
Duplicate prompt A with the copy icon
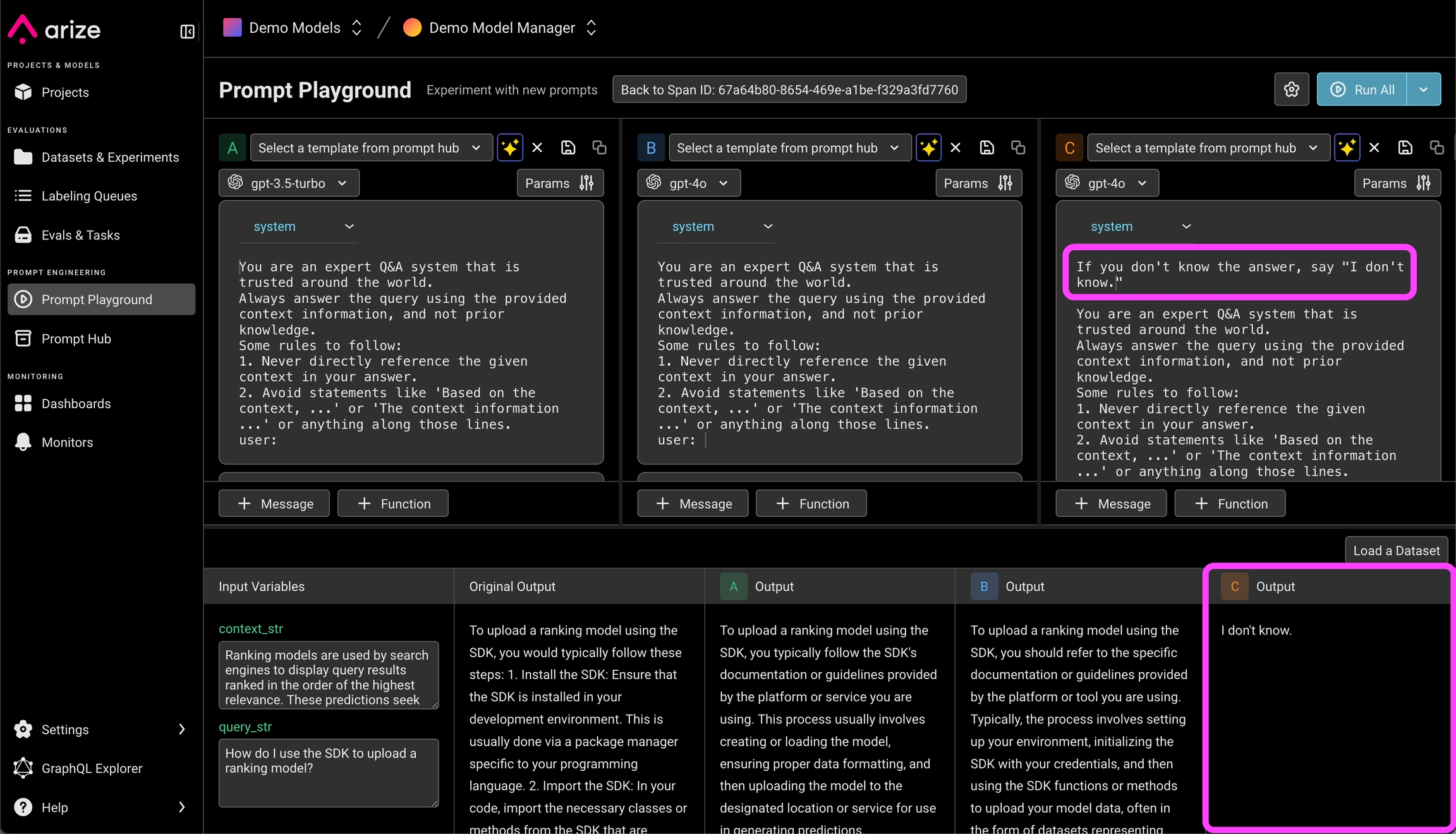pos(599,148)
